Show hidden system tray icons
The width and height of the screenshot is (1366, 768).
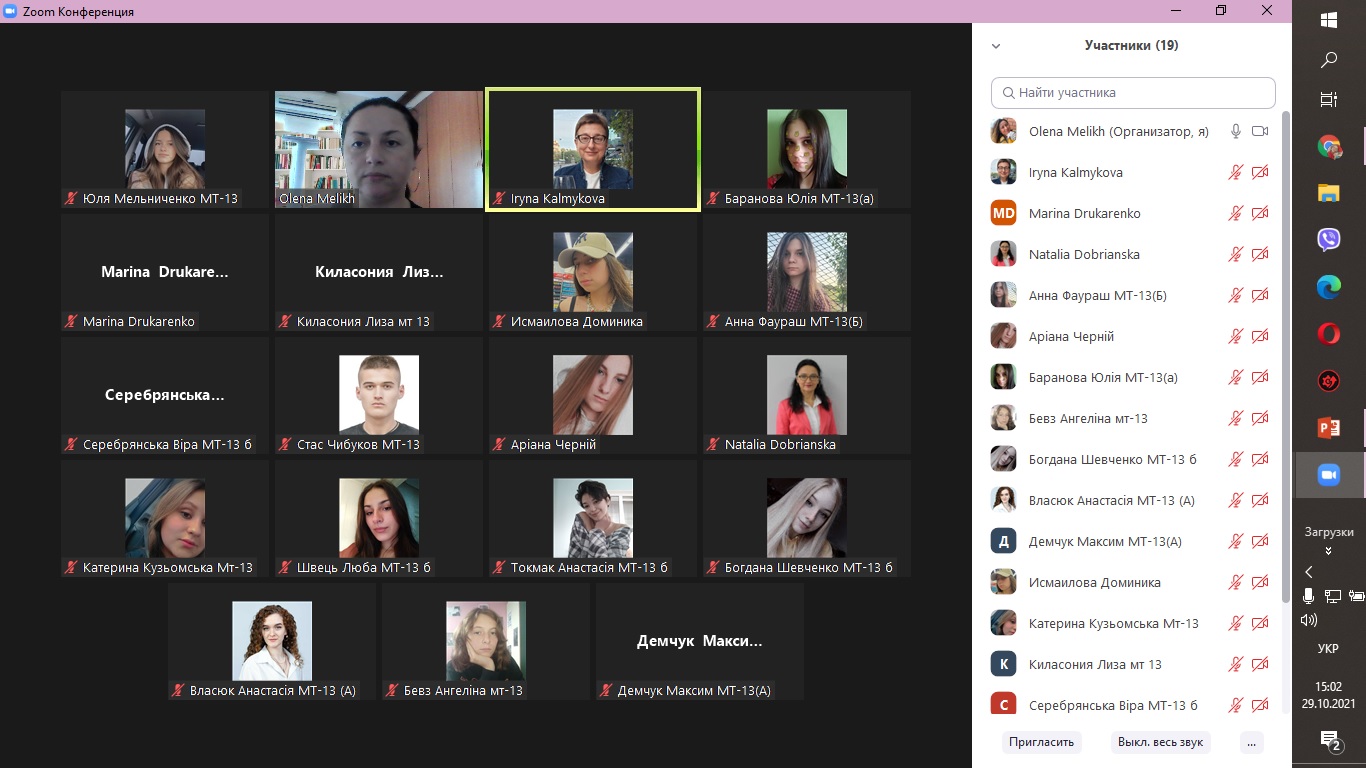coord(1308,572)
